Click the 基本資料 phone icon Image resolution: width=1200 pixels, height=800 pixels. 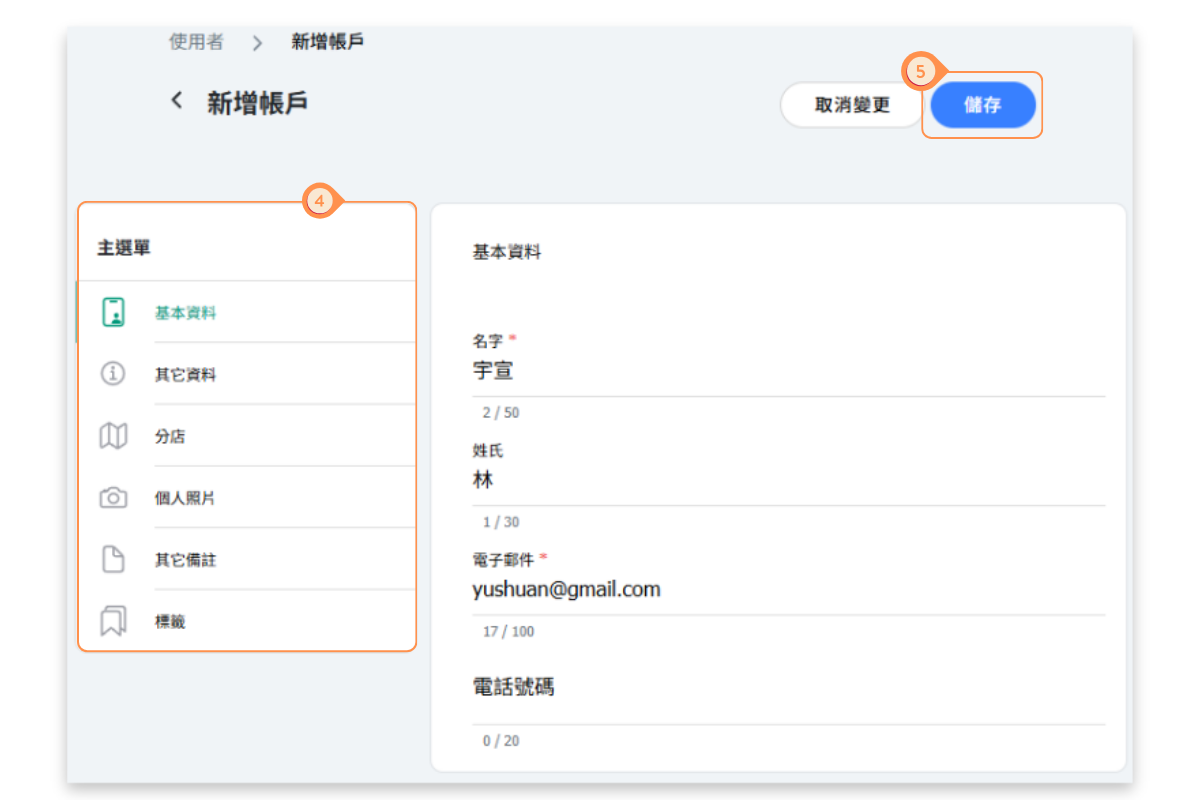114,313
